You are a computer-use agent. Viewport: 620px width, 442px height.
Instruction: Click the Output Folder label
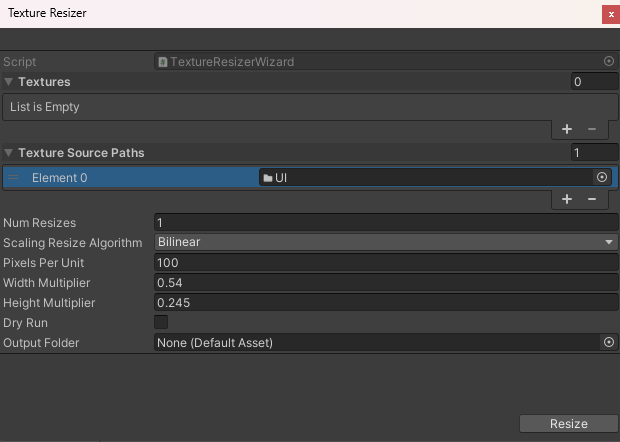click(41, 343)
